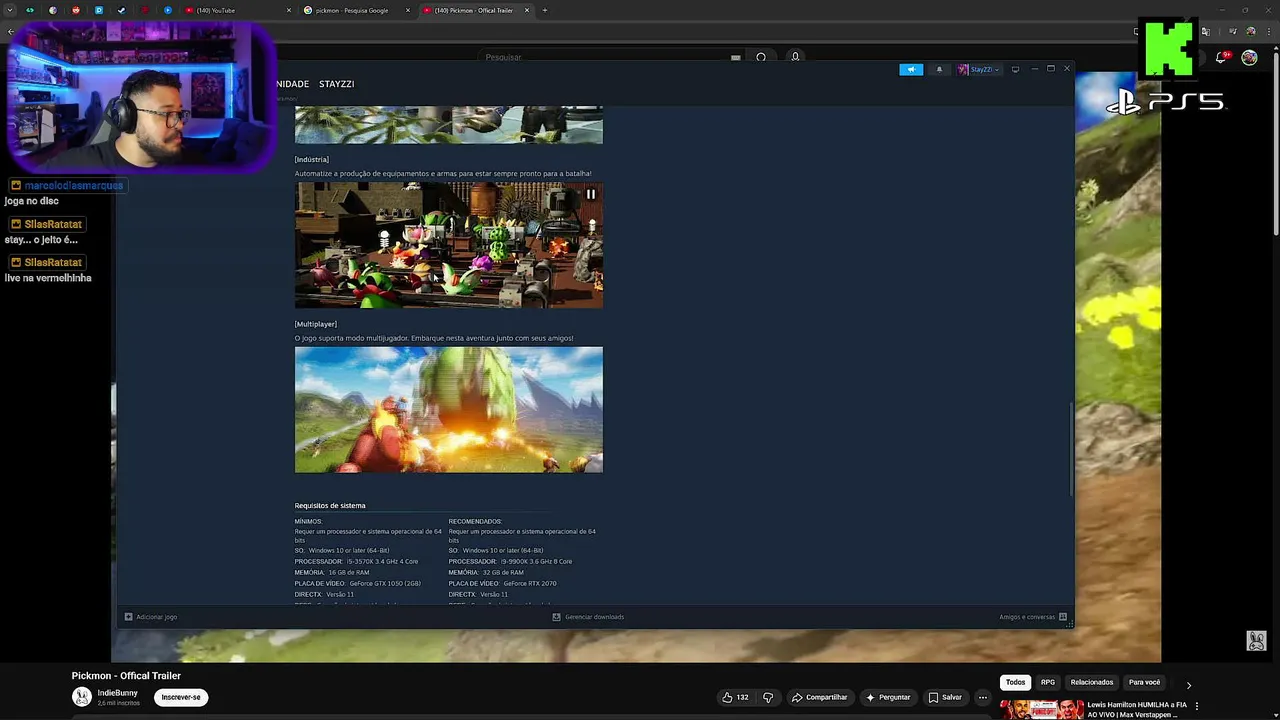Select the Para você filter chip
1280x720 pixels.
[x=1144, y=682]
